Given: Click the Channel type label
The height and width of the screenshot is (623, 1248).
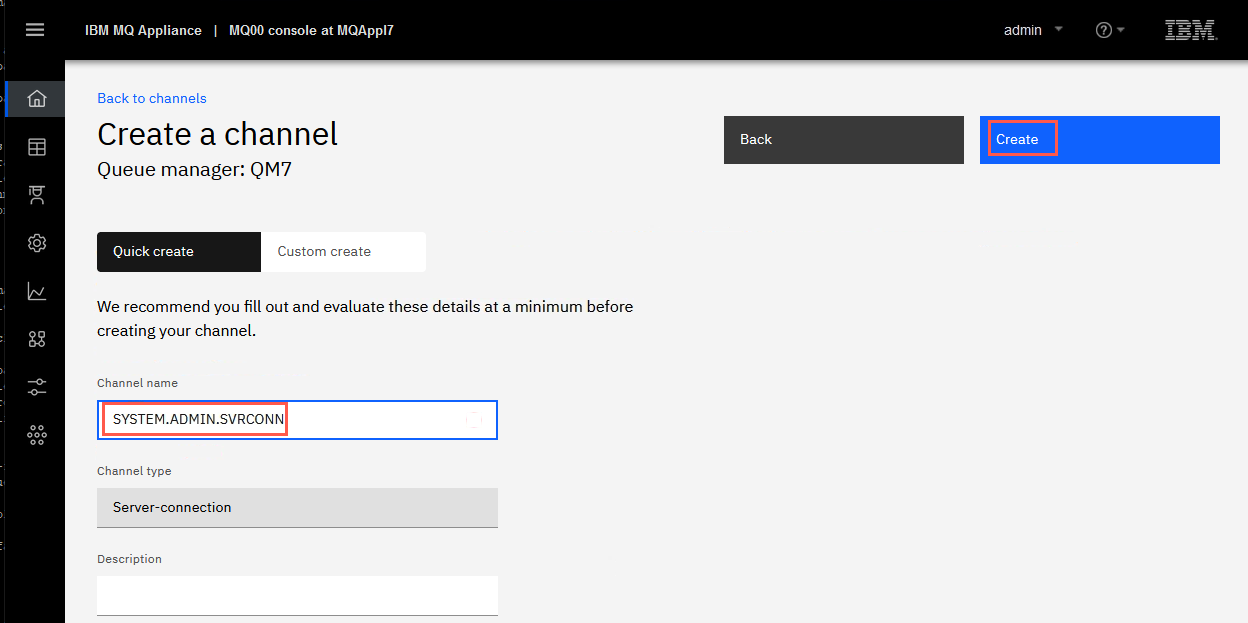Looking at the screenshot, I should click(134, 471).
